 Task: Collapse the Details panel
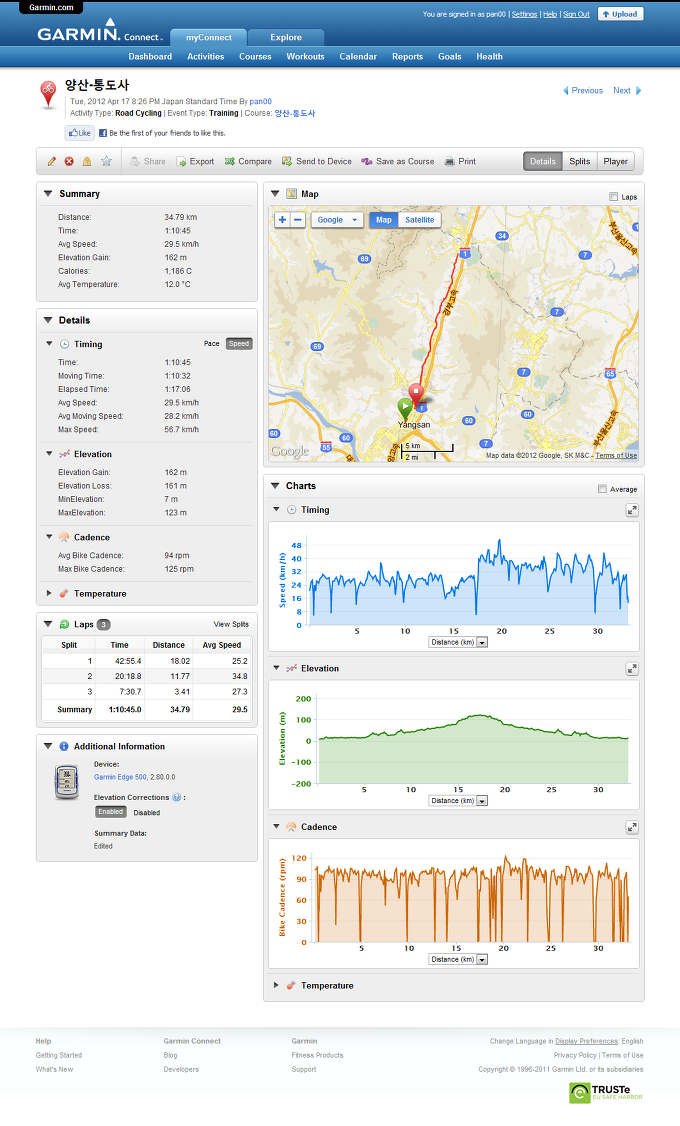[x=48, y=320]
